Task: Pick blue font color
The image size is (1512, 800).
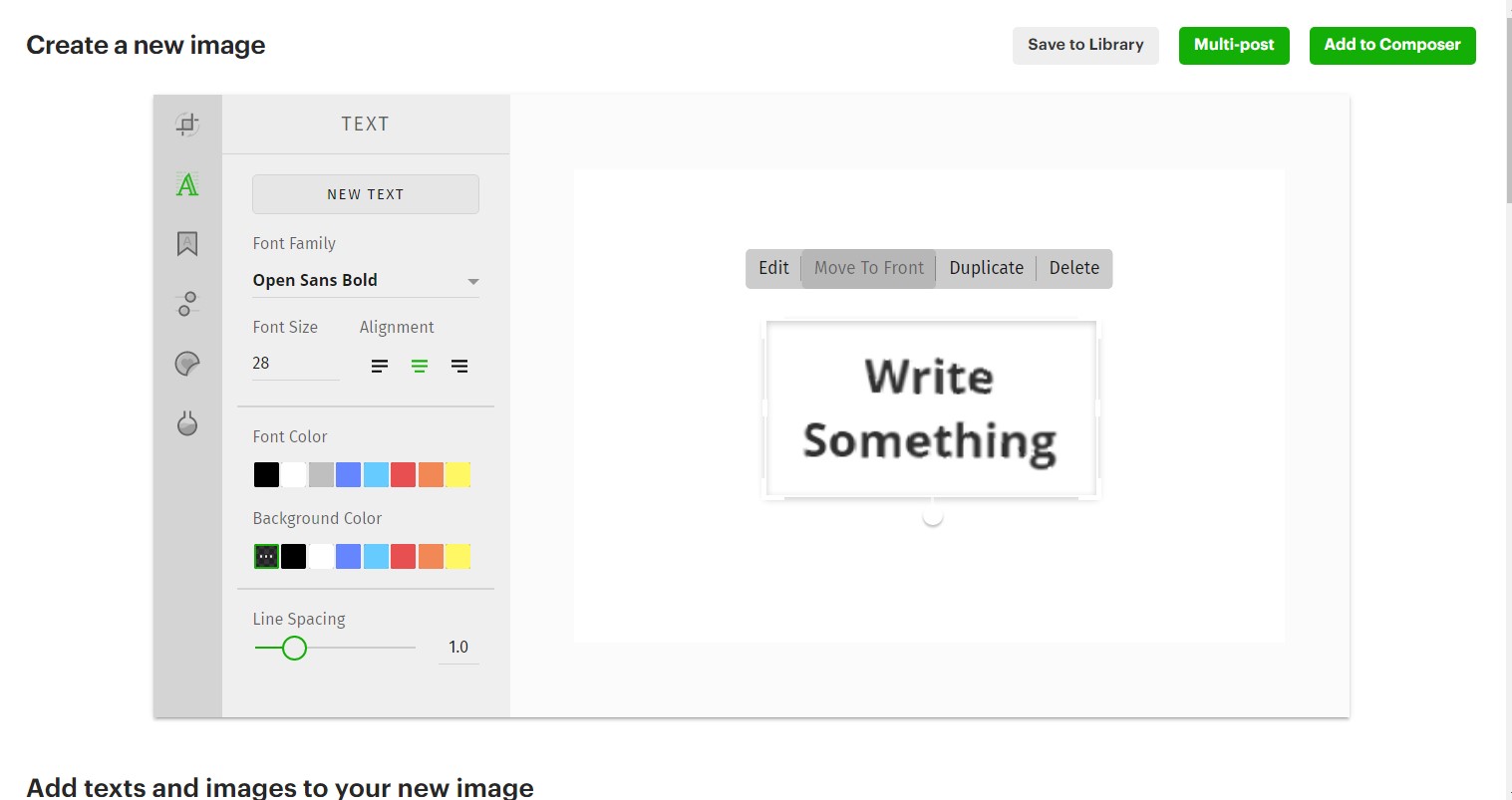Action: [349, 475]
